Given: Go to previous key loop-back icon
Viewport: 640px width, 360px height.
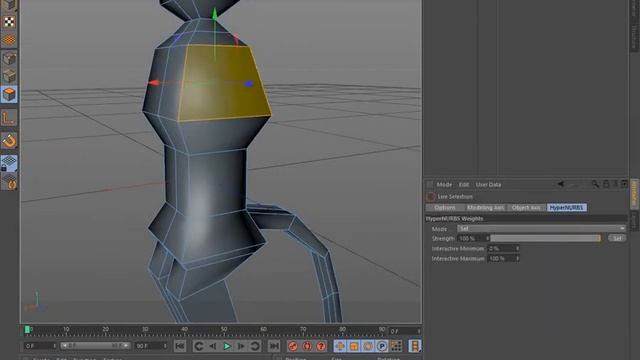Looking at the screenshot, I should 199,346.
